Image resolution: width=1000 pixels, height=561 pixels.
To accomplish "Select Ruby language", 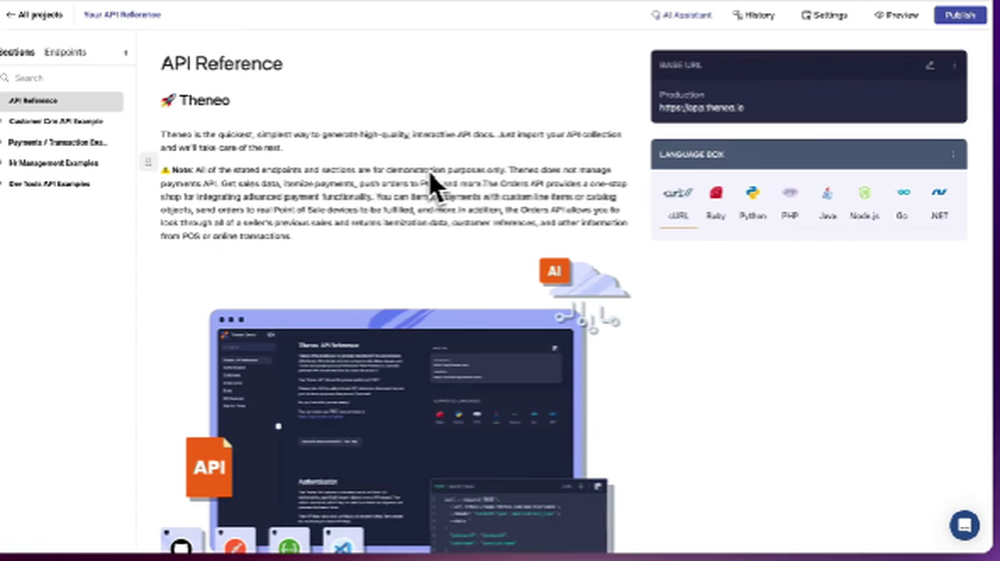I will 716,203.
